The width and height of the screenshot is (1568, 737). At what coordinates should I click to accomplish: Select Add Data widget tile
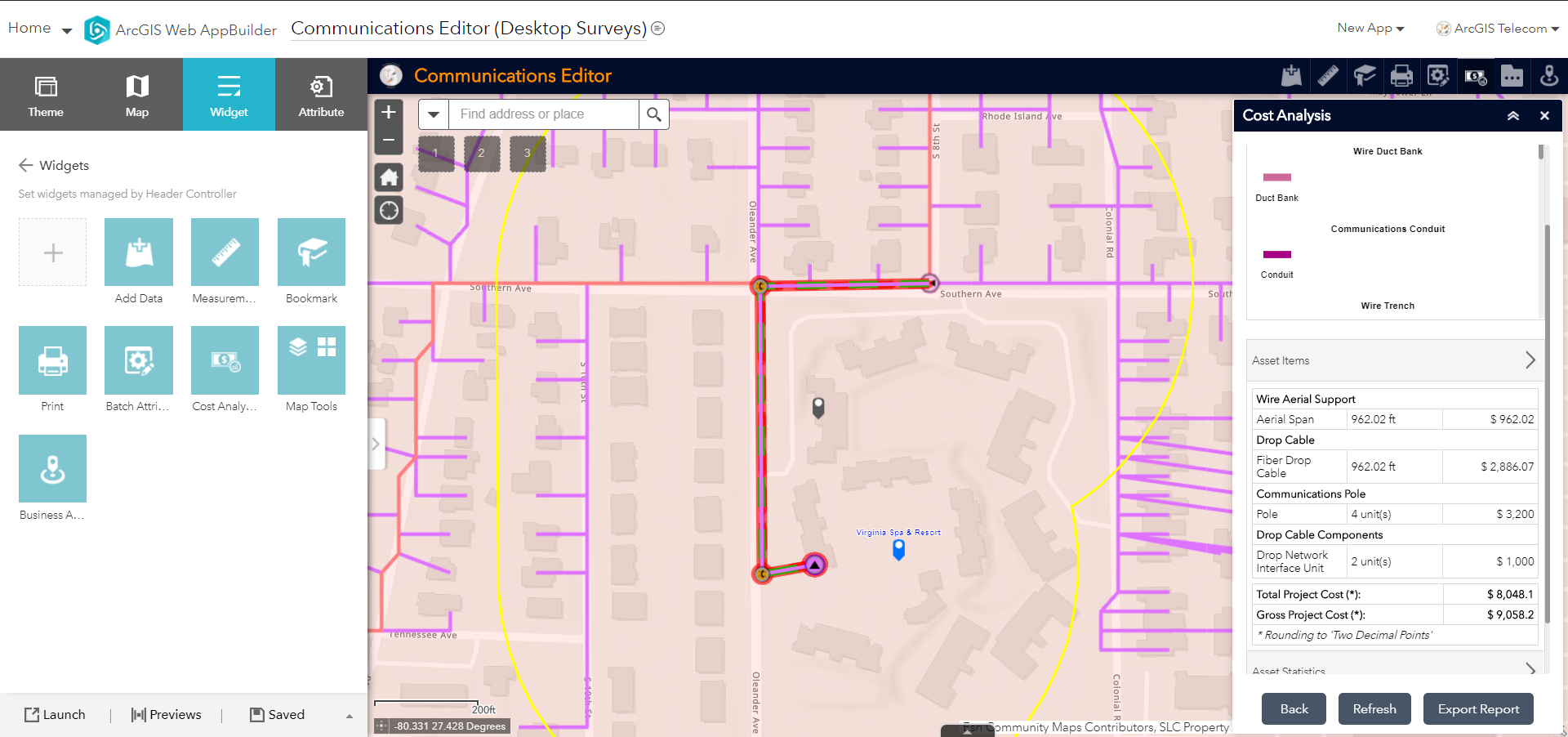pyautogui.click(x=139, y=252)
